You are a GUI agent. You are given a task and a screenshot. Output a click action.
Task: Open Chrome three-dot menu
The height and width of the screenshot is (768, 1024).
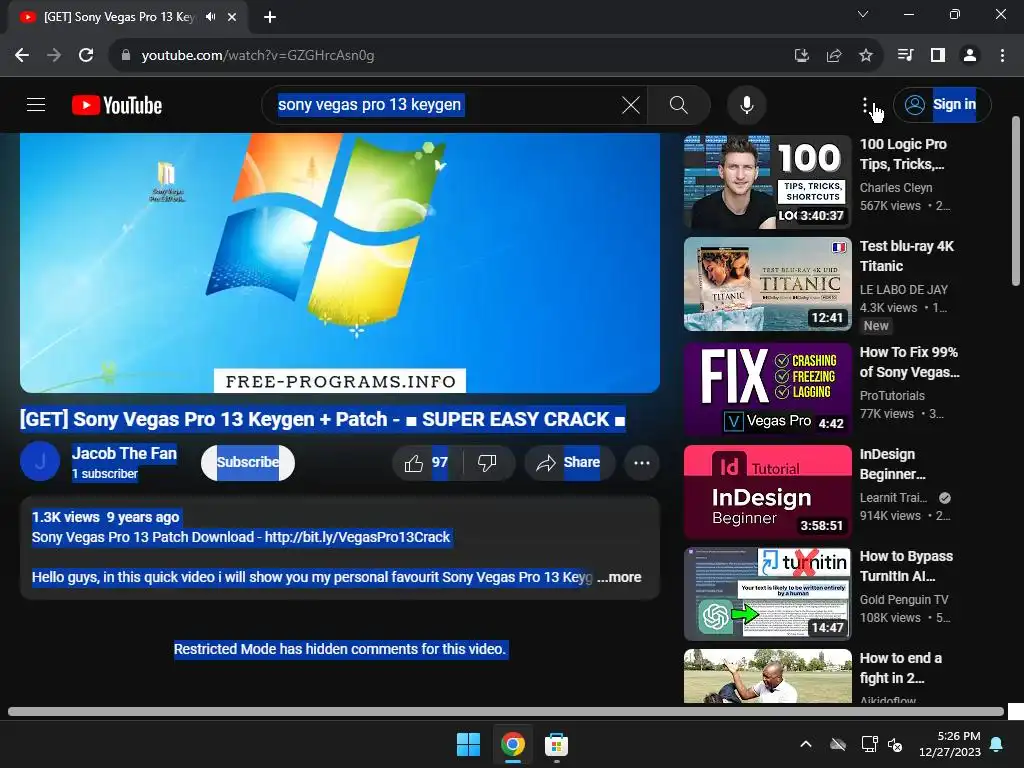(1002, 56)
